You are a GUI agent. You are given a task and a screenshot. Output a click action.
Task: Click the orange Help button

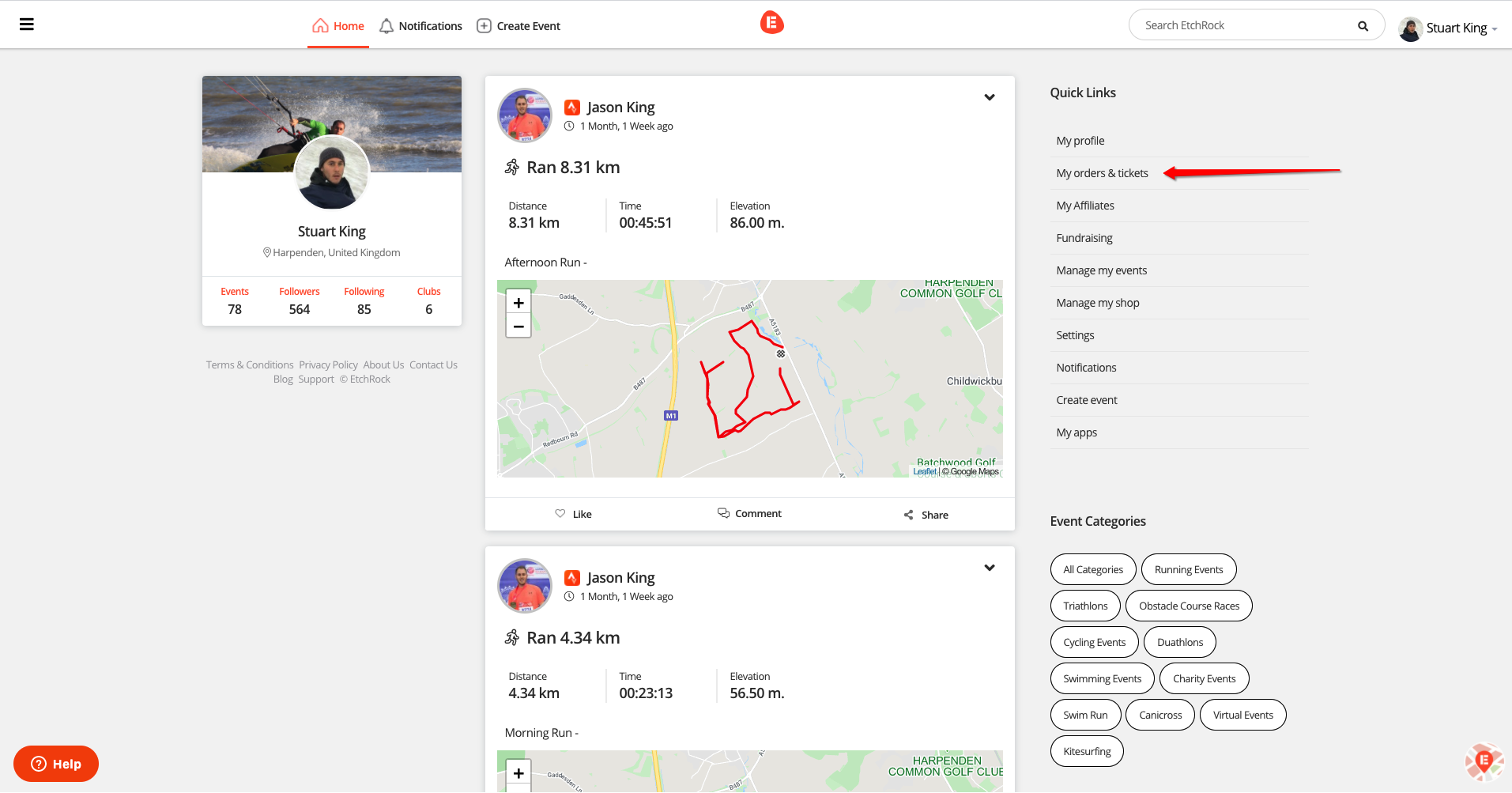56,764
